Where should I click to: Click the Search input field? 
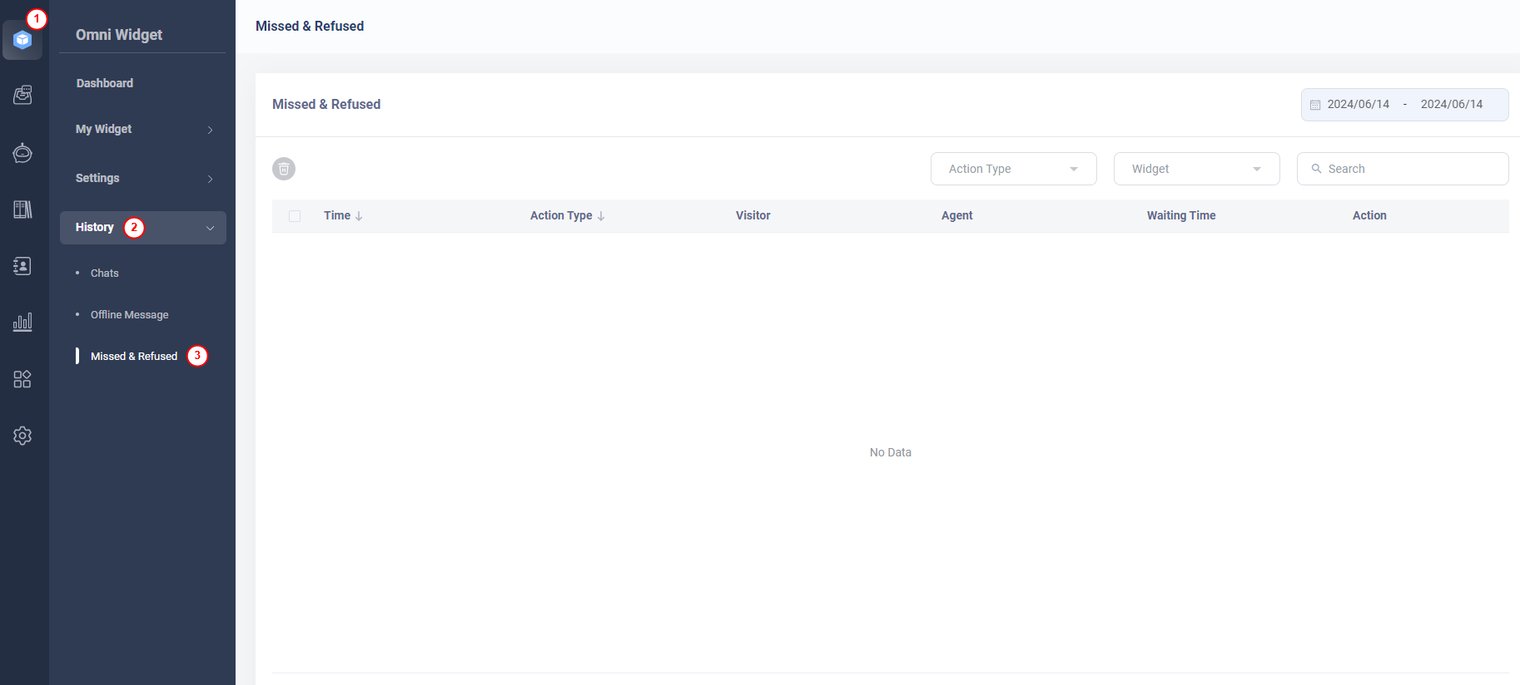point(1411,169)
